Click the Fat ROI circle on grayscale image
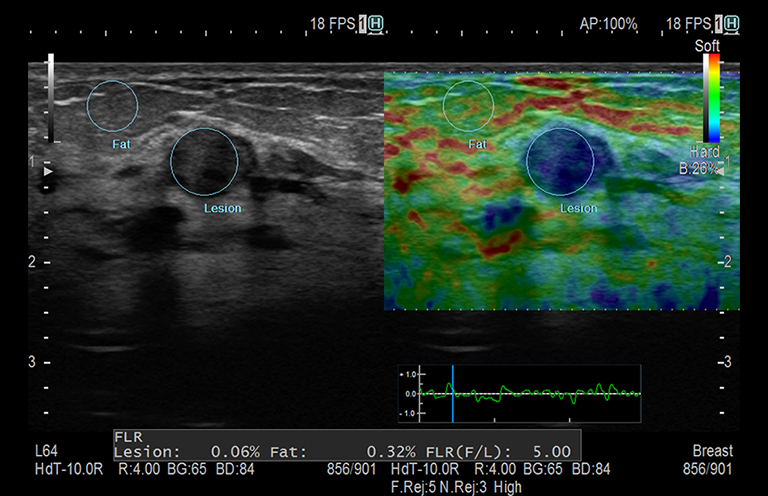This screenshot has width=768, height=496. tap(112, 106)
